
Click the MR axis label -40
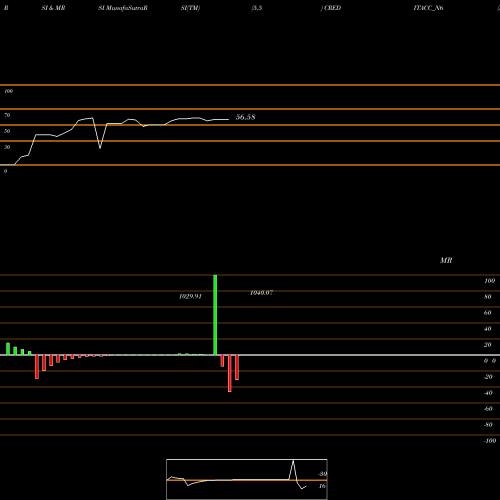(488, 393)
